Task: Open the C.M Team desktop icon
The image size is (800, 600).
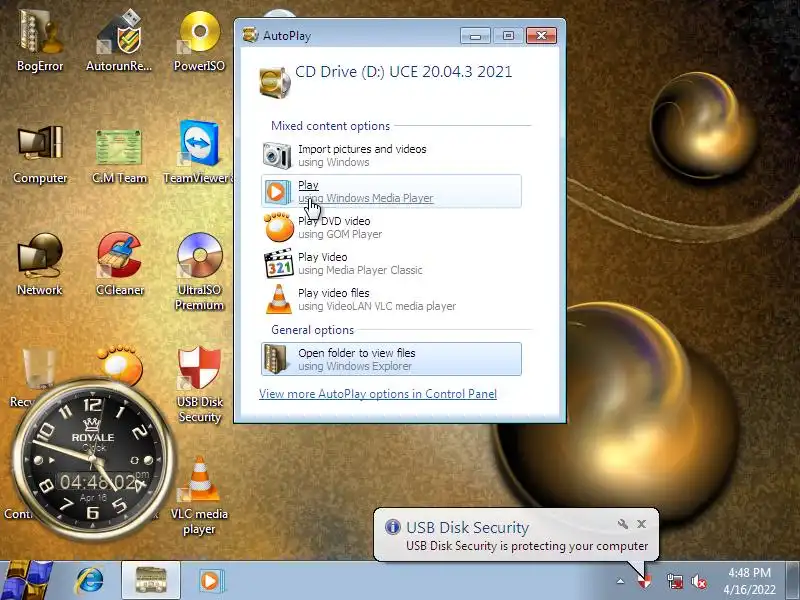Action: tap(119, 154)
